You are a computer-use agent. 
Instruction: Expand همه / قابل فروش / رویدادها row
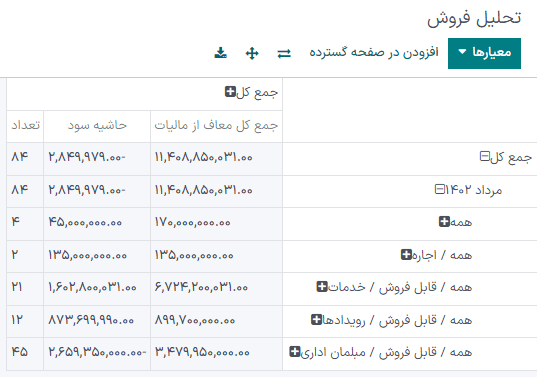(x=391, y=320)
